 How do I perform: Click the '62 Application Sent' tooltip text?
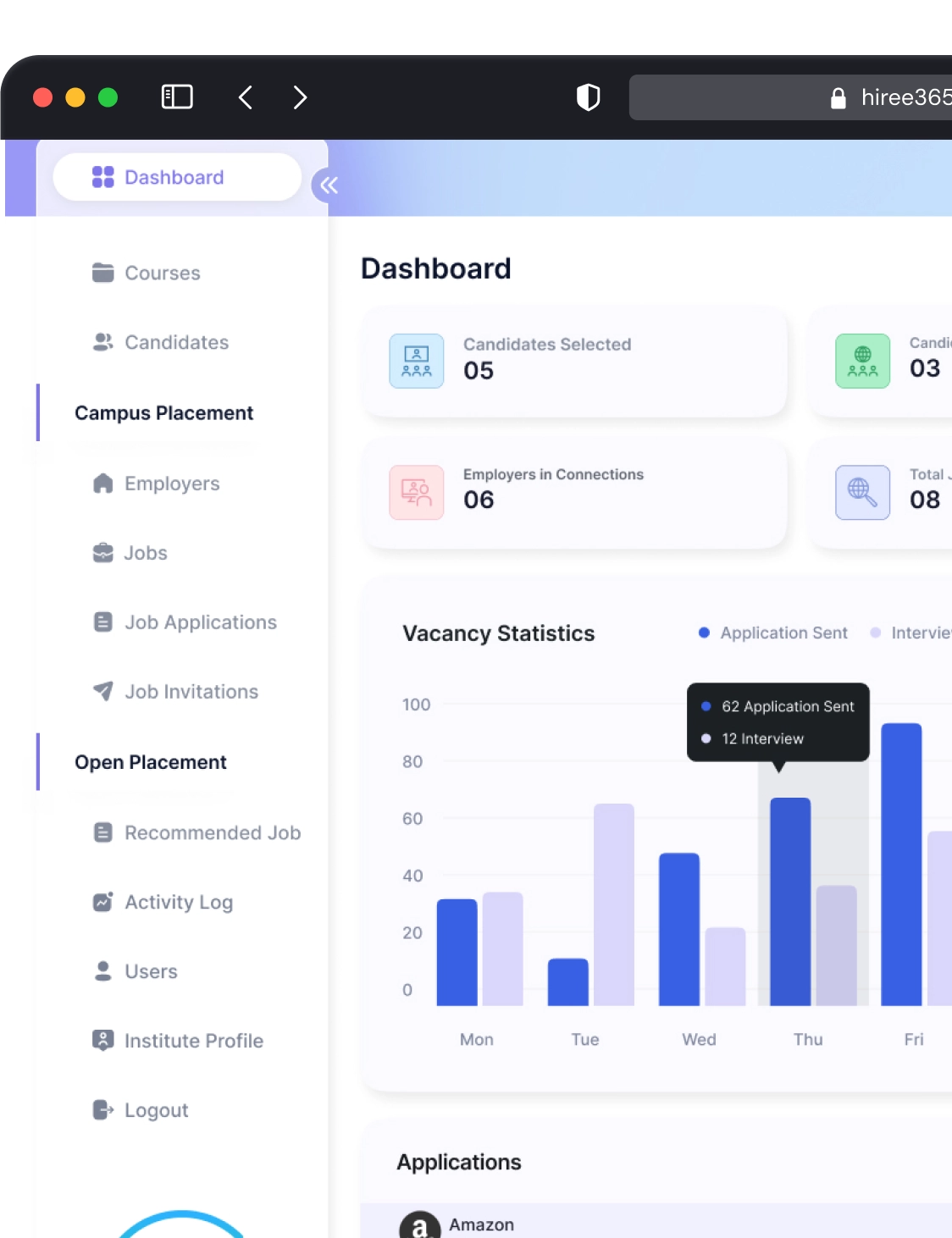tap(788, 706)
